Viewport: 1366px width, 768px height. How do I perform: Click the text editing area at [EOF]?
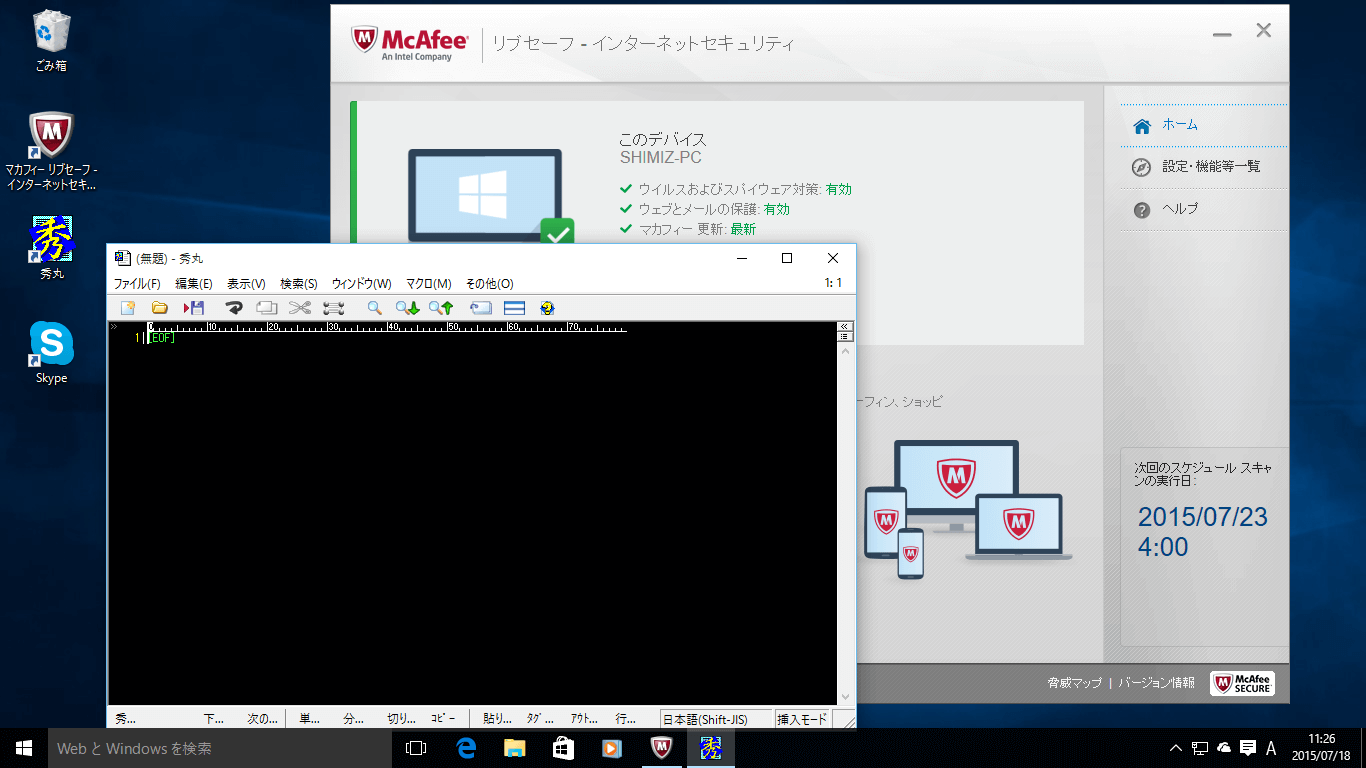(161, 338)
